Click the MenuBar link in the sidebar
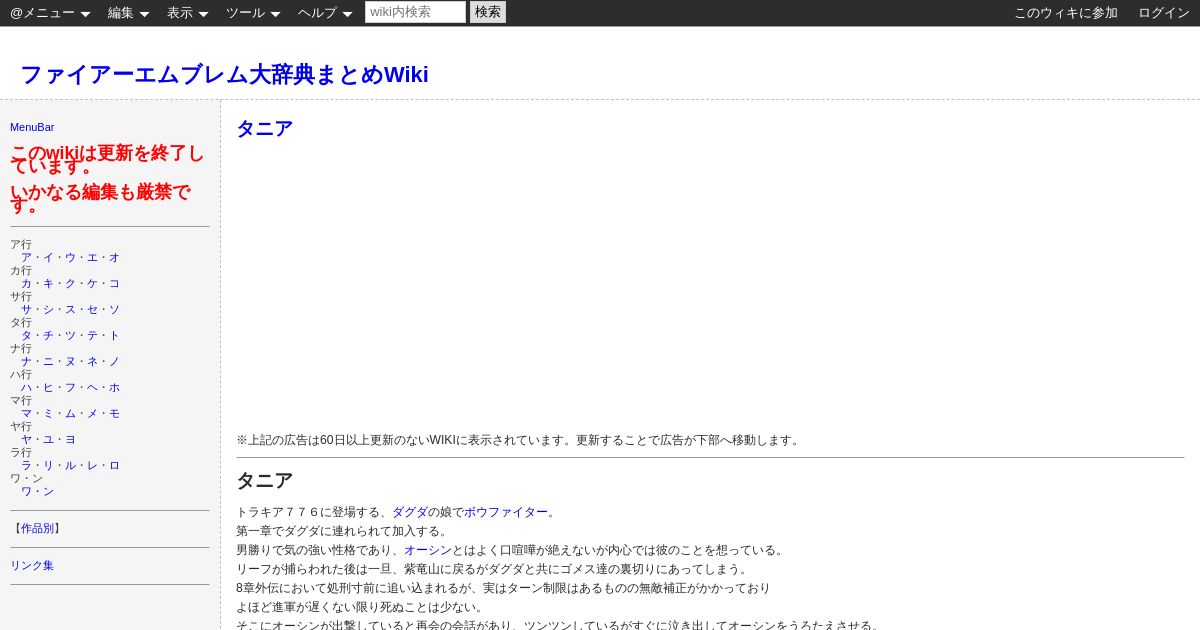The image size is (1200, 630). point(32,127)
